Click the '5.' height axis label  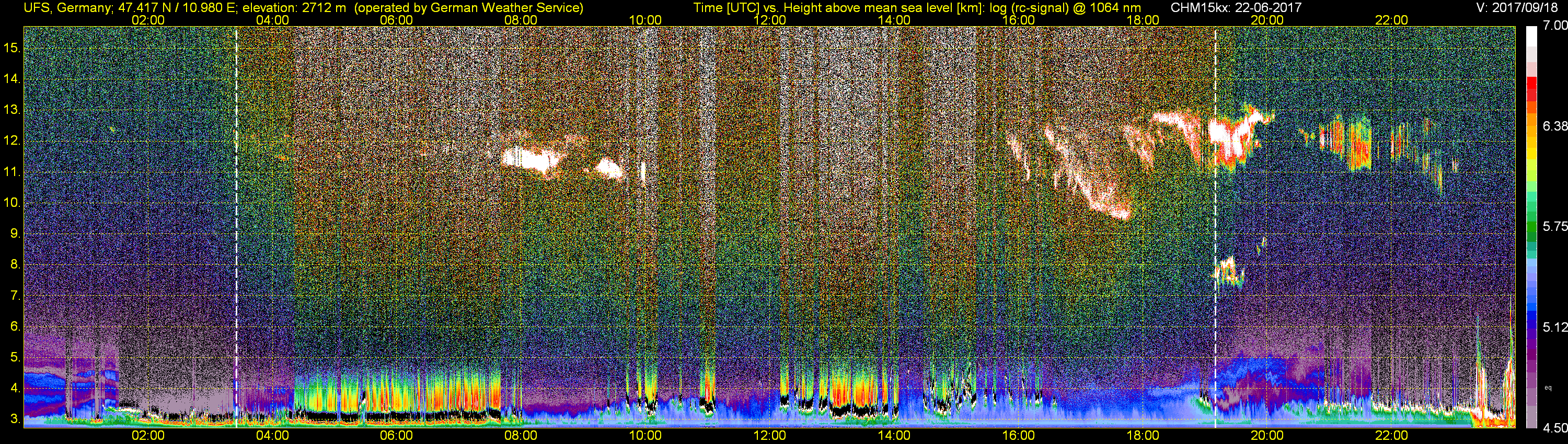click(15, 357)
